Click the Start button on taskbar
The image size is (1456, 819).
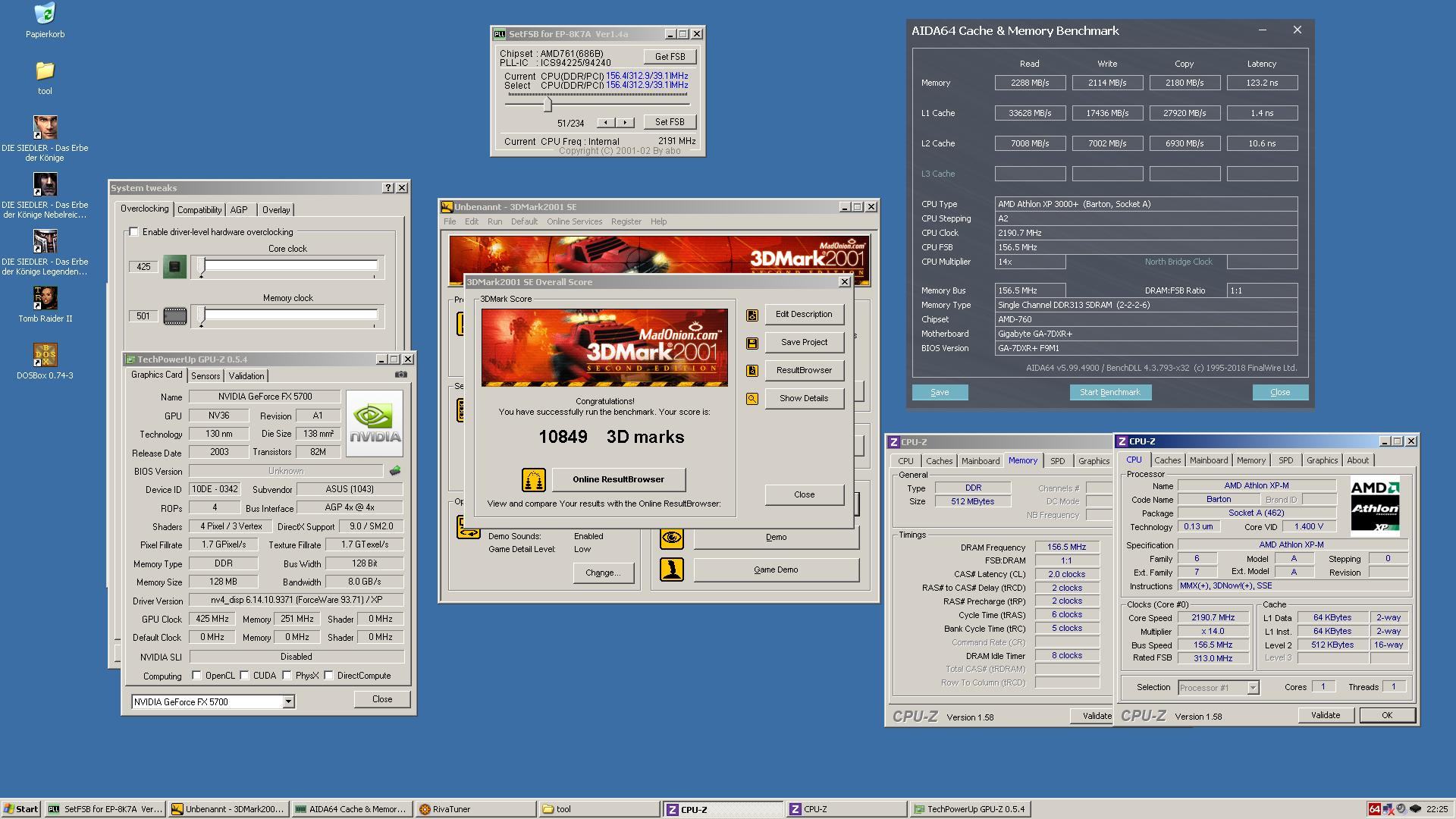coord(20,809)
